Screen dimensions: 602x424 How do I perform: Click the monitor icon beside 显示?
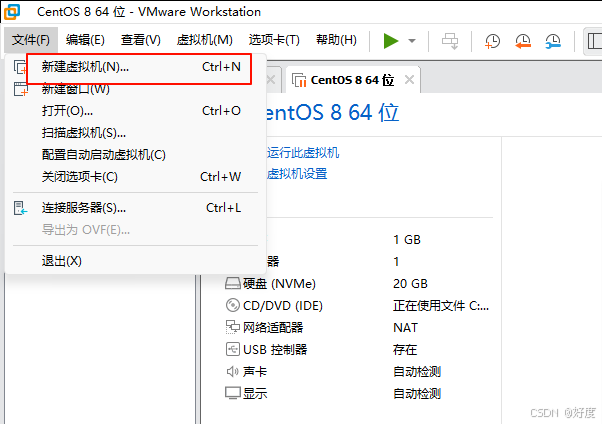point(233,393)
